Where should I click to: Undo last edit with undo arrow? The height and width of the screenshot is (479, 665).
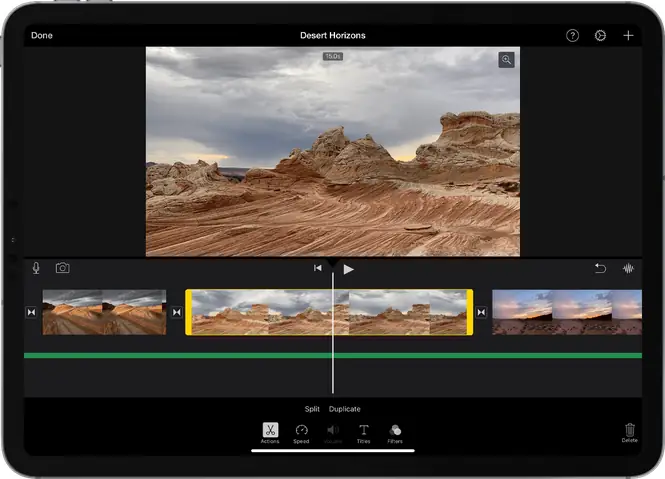pyautogui.click(x=600, y=268)
